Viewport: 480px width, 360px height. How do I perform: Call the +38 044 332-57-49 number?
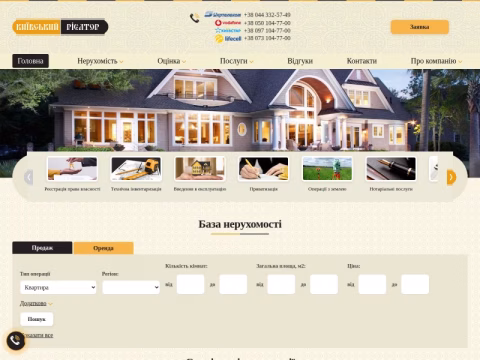click(267, 15)
